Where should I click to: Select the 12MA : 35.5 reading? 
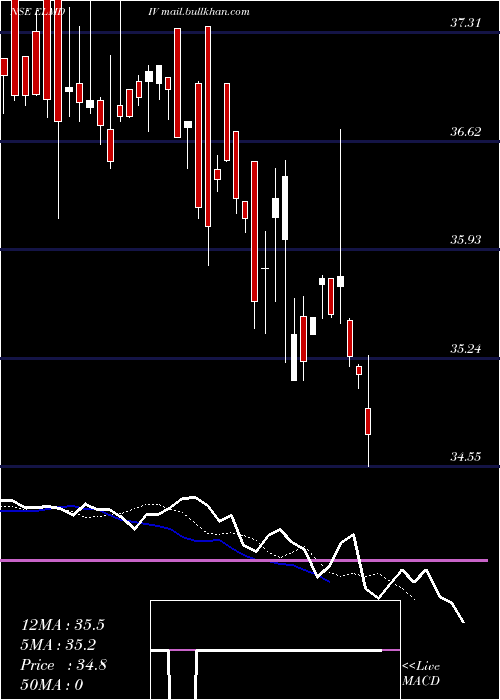tap(62, 625)
